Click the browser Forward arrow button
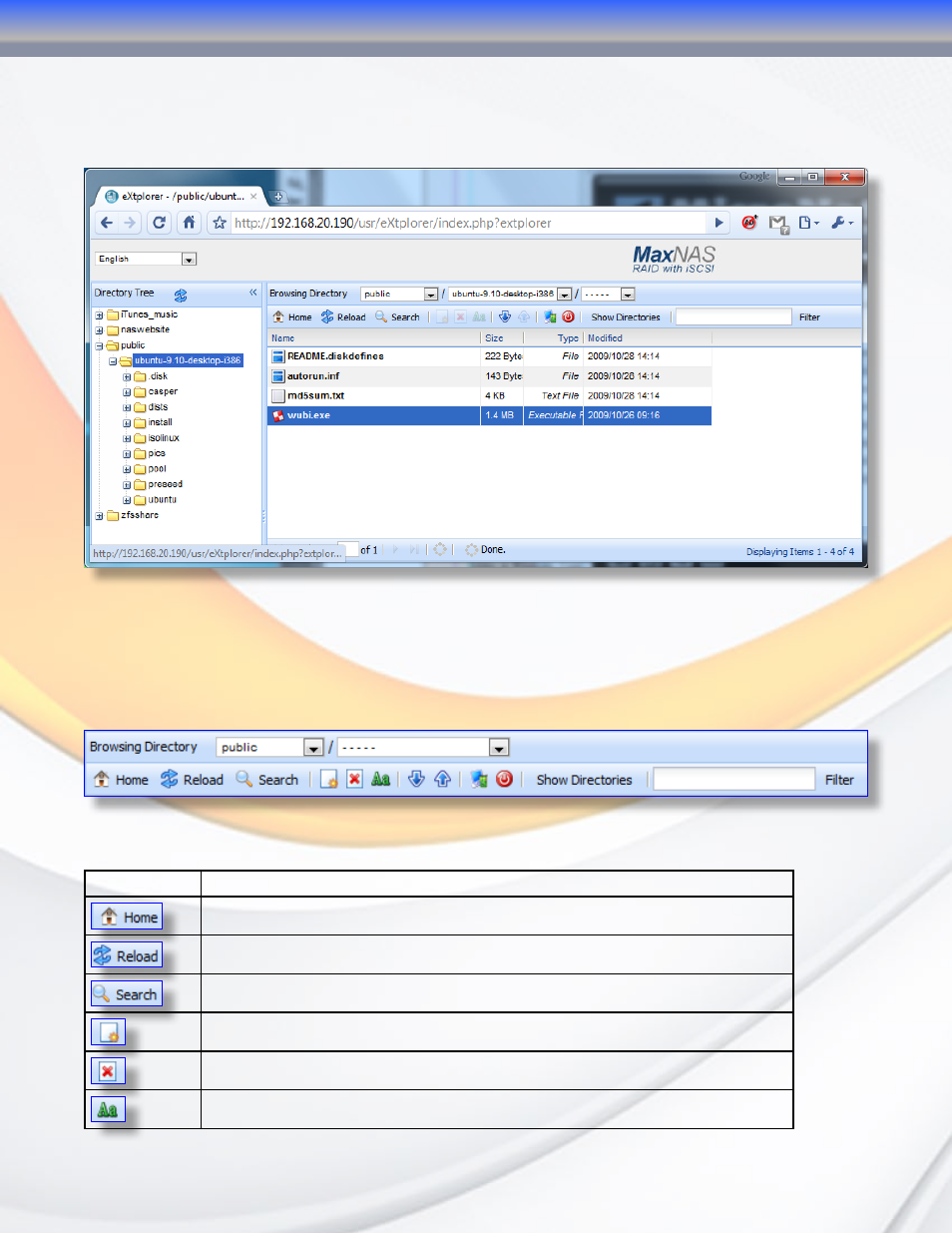952x1233 pixels. pos(130,223)
